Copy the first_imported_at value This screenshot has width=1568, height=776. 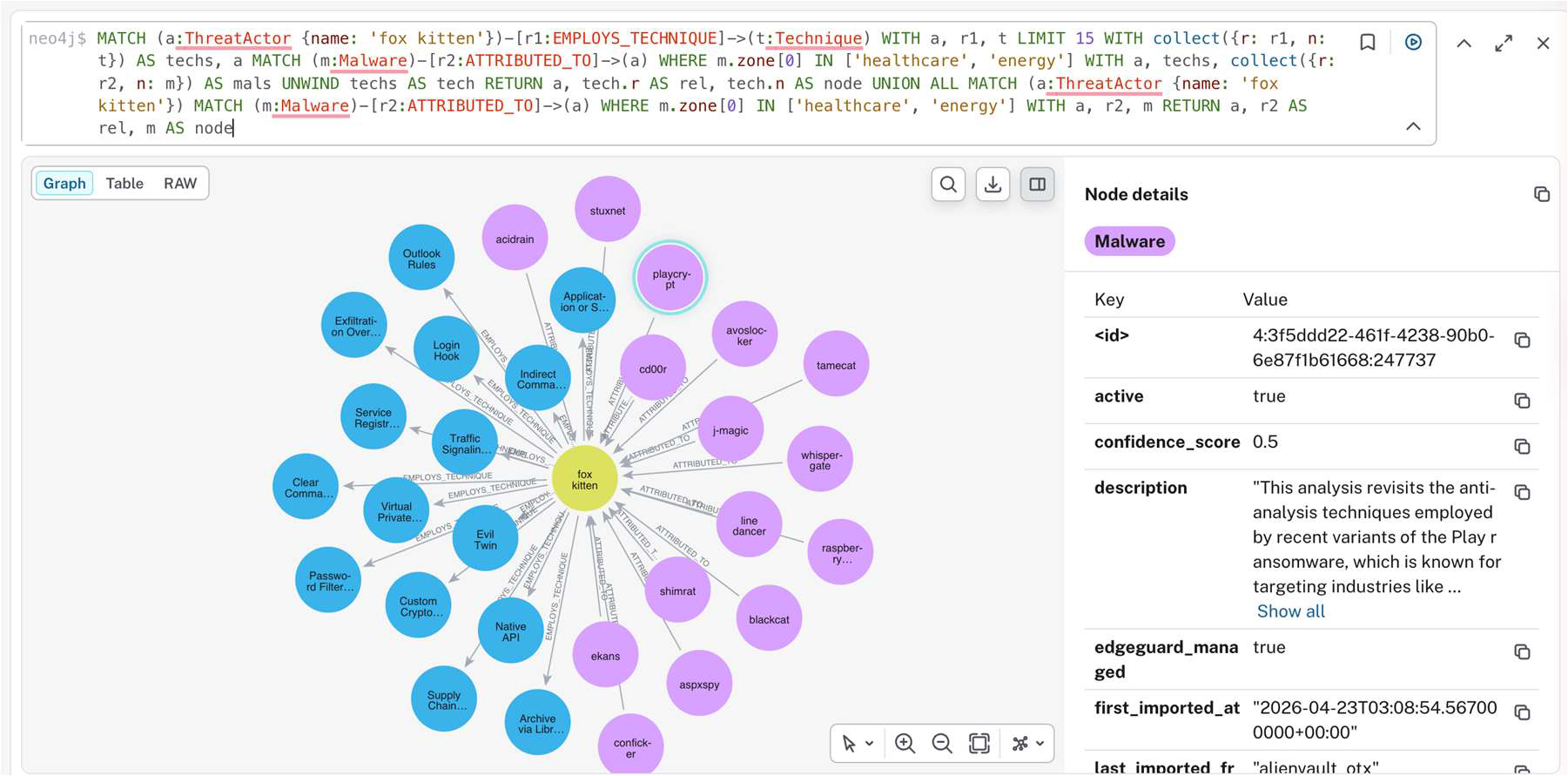coord(1522,712)
